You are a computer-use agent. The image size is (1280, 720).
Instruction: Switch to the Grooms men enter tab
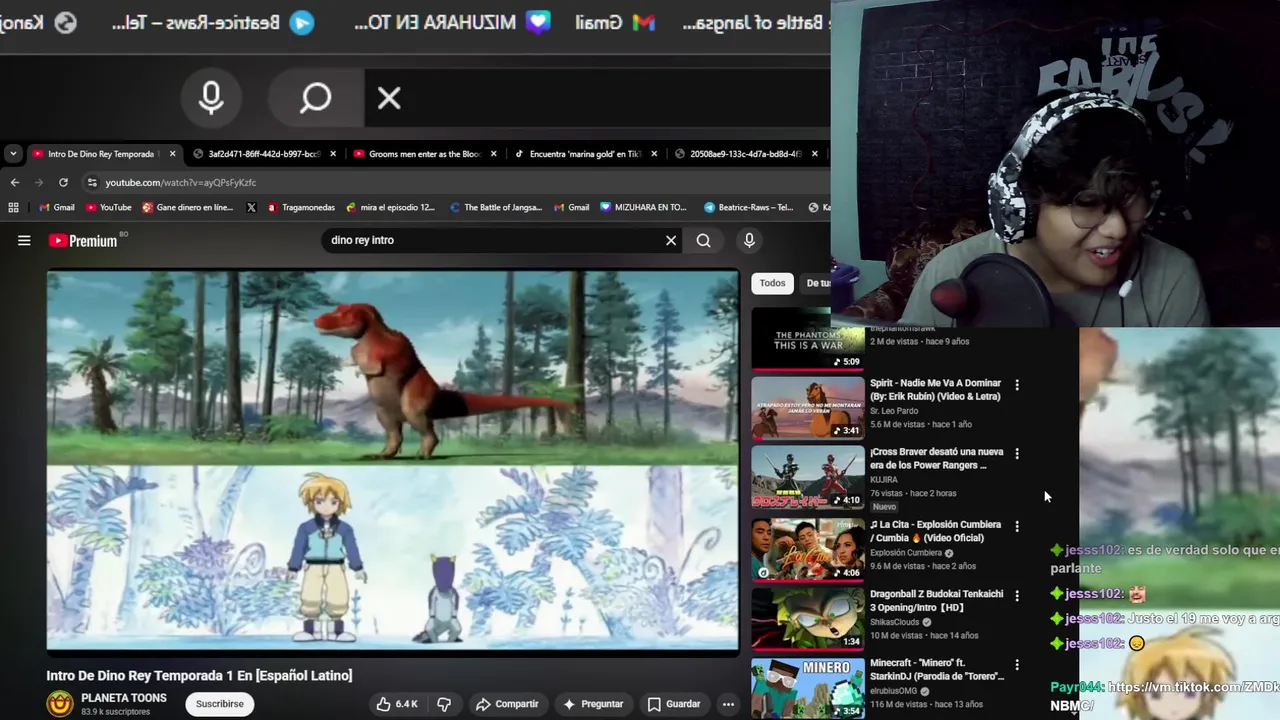click(417, 154)
